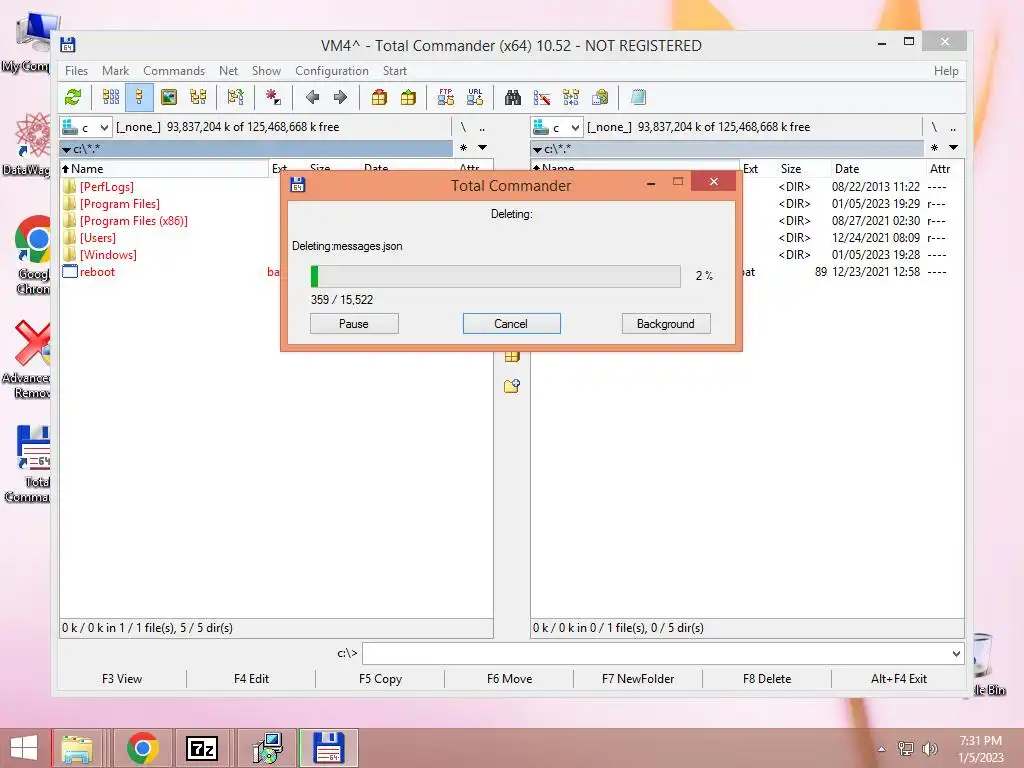Screen dimensions: 1024x768
Task: Click the volume speaker icon in system tray
Action: (929, 748)
